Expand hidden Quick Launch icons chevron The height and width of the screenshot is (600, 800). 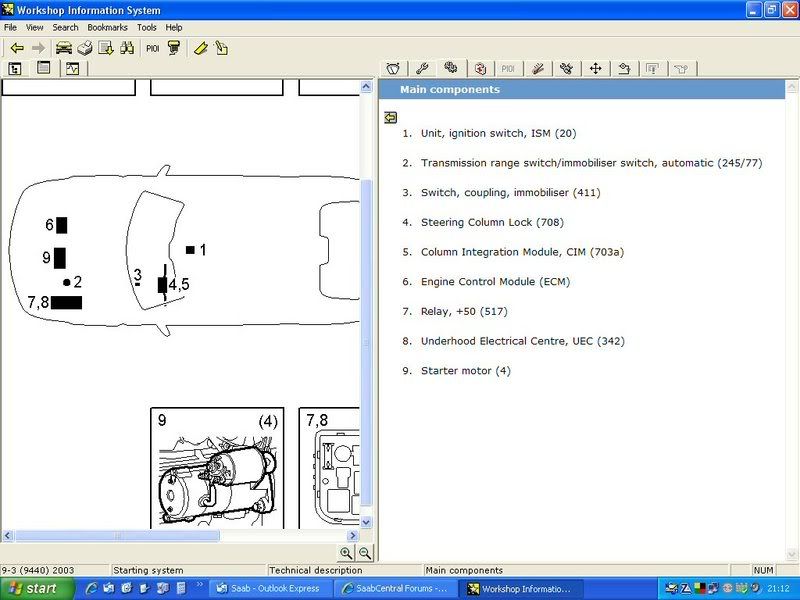click(x=197, y=588)
